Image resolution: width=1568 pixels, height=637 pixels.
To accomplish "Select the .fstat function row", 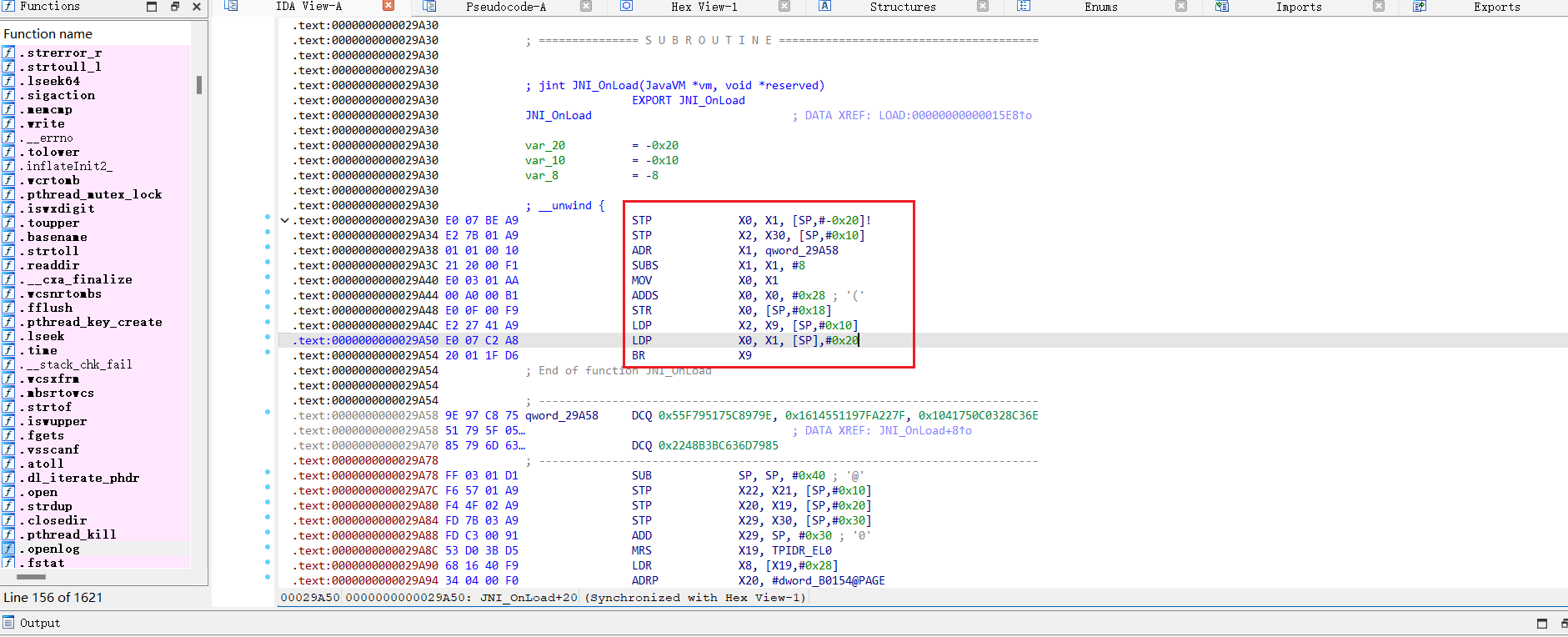I will point(96,563).
